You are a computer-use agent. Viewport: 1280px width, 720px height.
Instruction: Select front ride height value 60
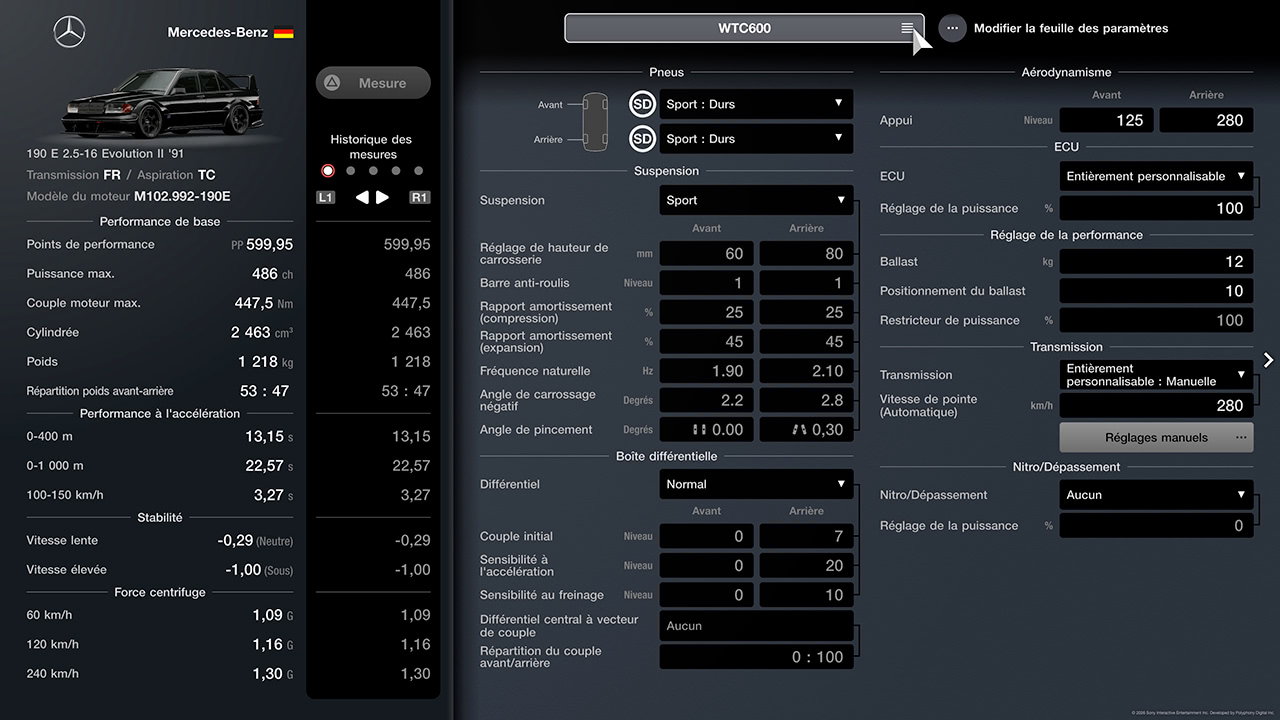pyautogui.click(x=707, y=254)
